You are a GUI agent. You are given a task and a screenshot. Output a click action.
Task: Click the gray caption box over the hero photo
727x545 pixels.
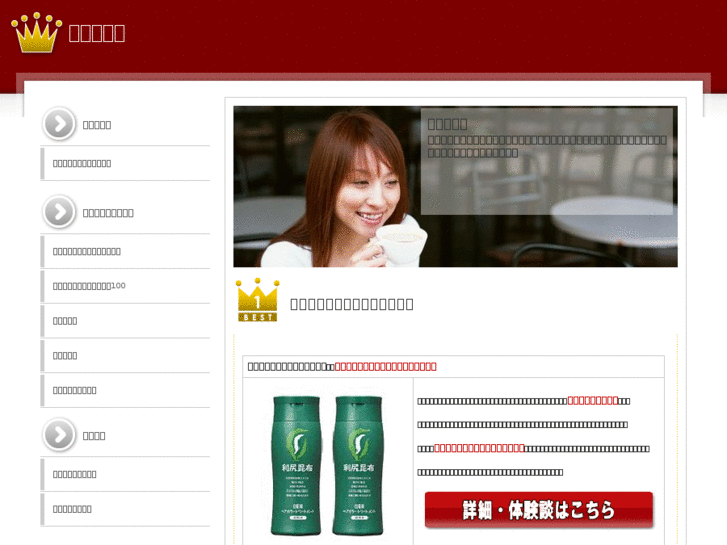click(547, 161)
